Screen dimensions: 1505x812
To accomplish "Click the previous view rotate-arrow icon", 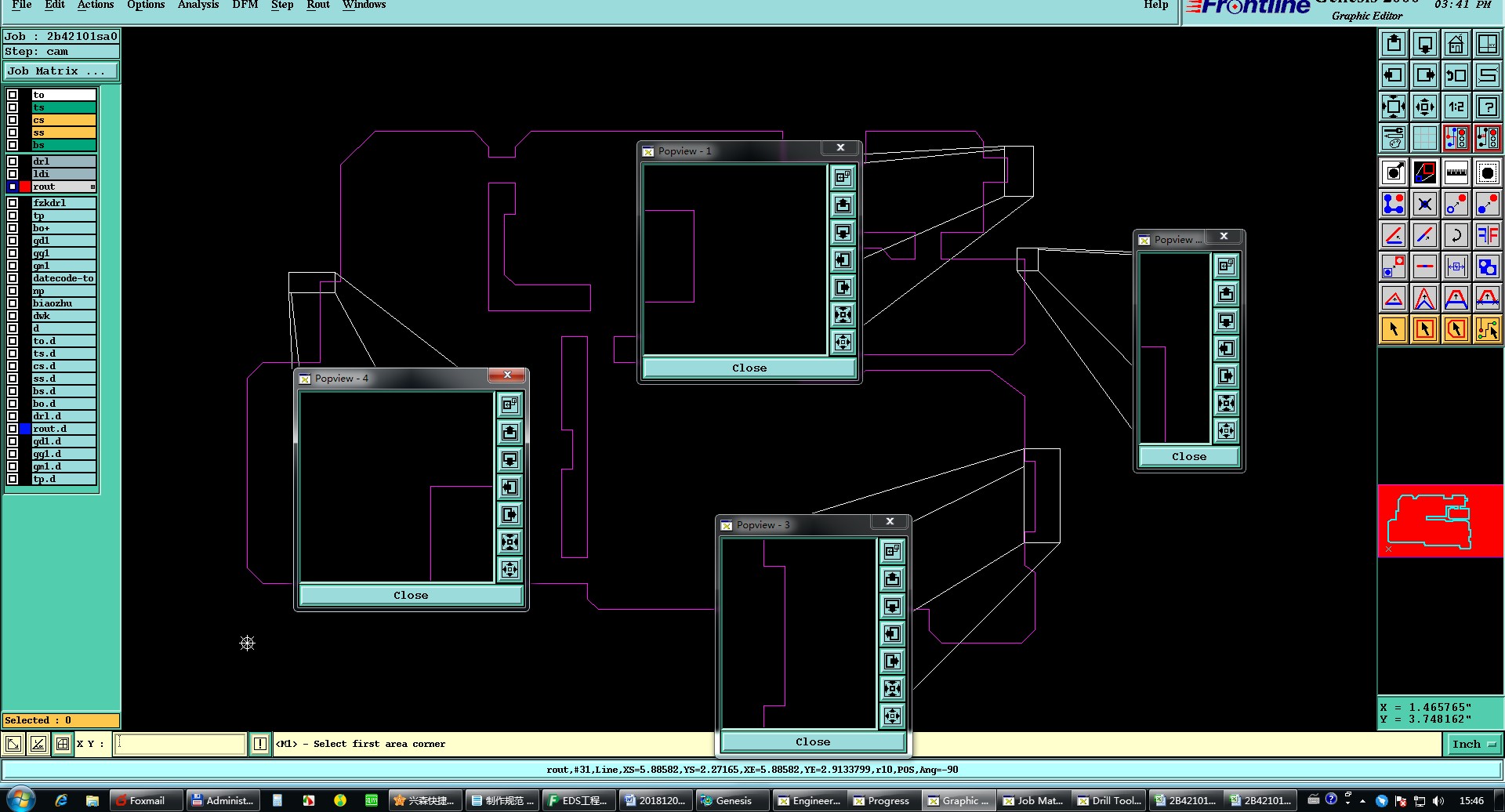I will tap(1456, 75).
